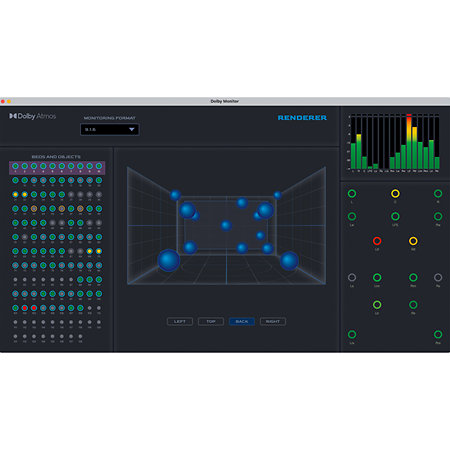The height and width of the screenshot is (450, 450).
Task: Click the leftmost L channel meter bar
Action: coord(353,156)
